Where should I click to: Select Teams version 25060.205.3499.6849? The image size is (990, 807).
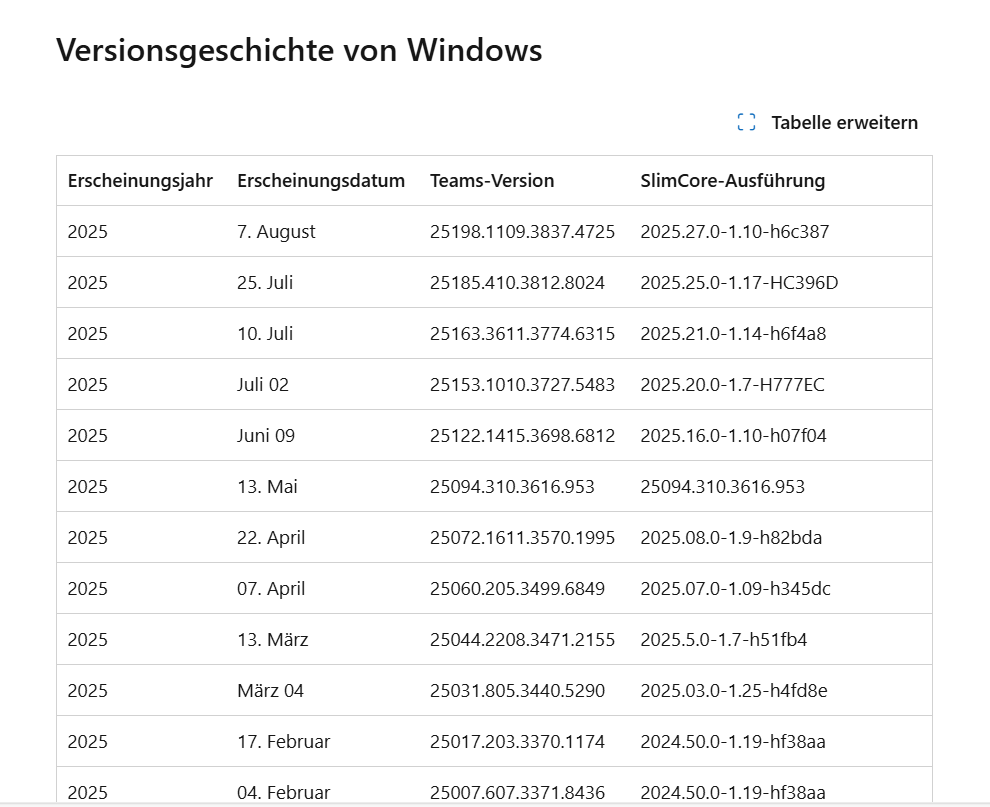[517, 589]
